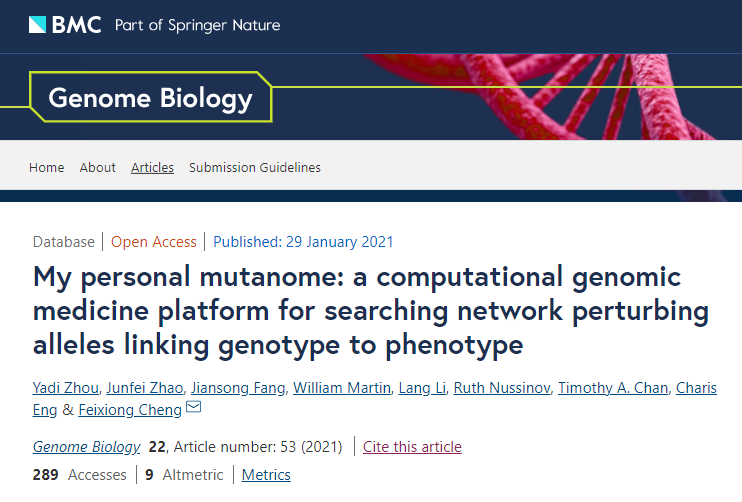
Task: Click the Open Access label
Action: coord(154,241)
